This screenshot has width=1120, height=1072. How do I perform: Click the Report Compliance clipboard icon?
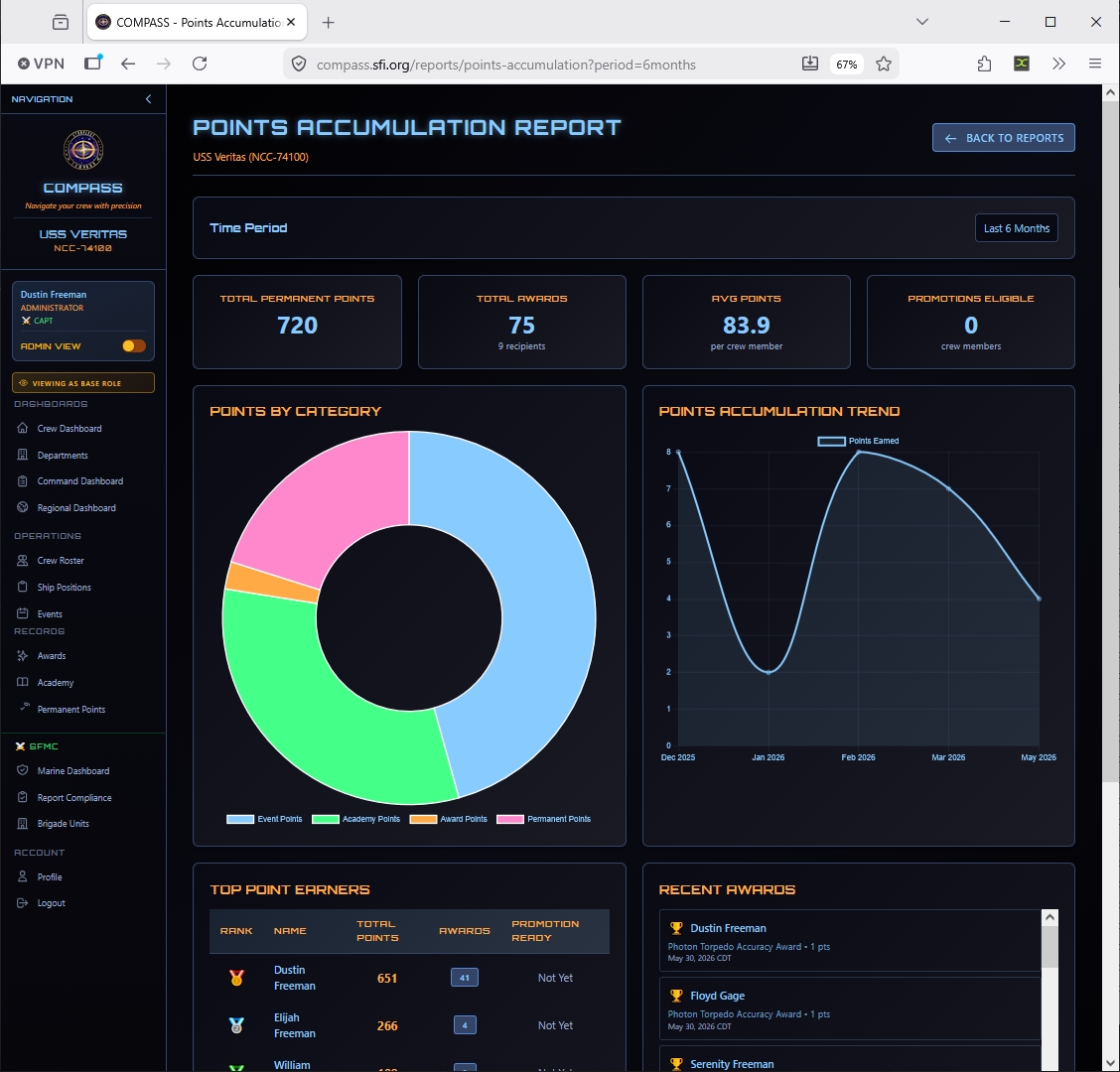(23, 797)
